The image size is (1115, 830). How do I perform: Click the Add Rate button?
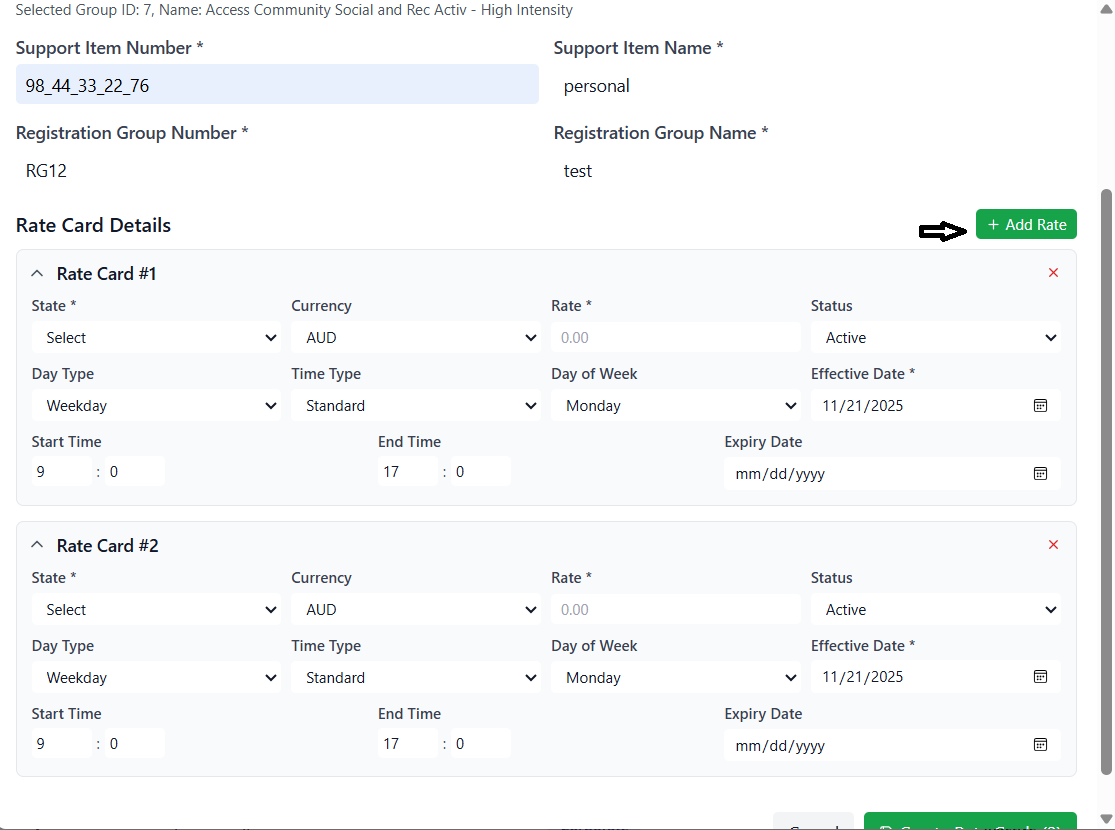(1026, 225)
